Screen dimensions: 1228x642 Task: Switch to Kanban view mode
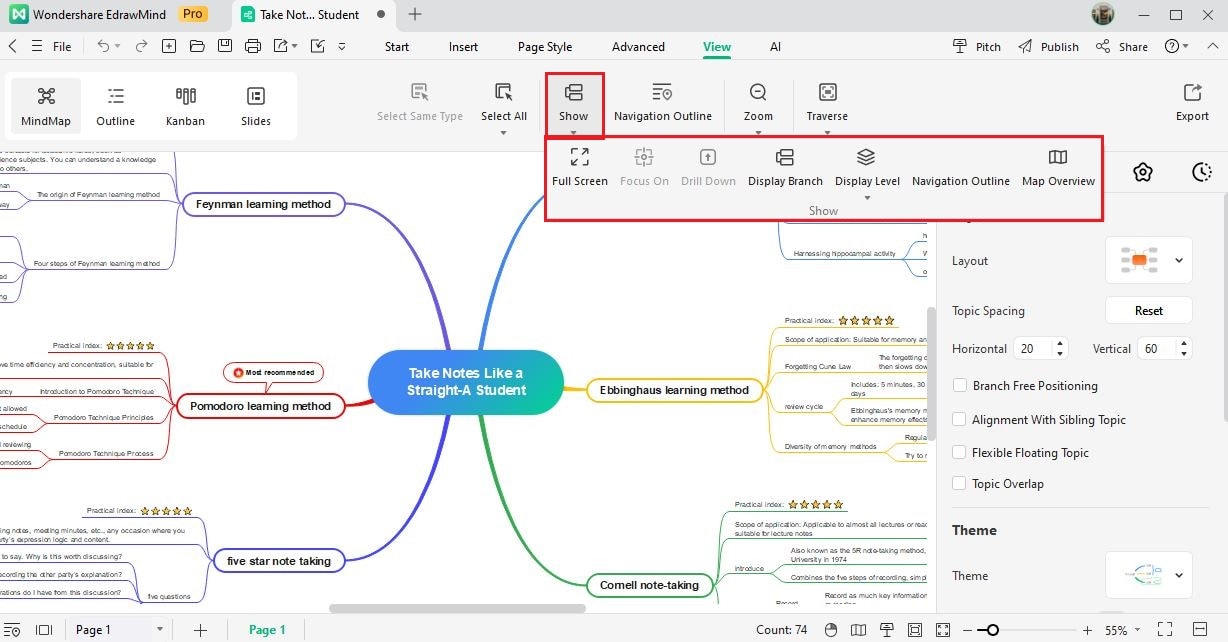(x=186, y=106)
